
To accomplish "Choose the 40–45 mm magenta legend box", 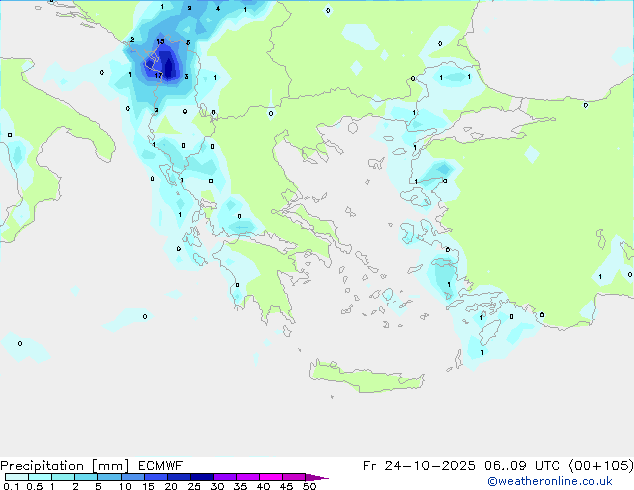I will point(271,477).
